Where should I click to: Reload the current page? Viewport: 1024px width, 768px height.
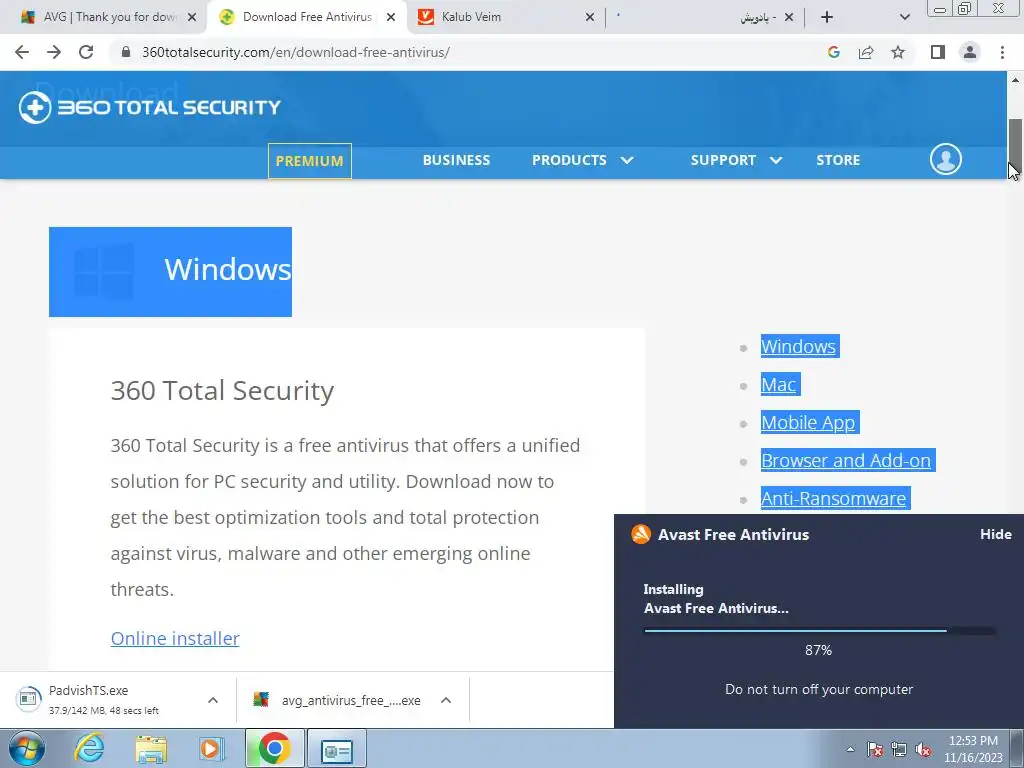pyautogui.click(x=86, y=52)
